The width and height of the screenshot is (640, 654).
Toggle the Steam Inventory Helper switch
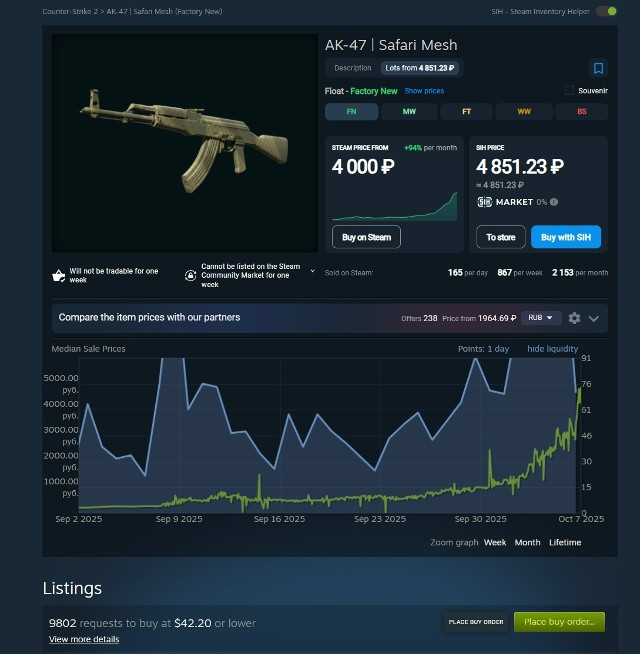pos(607,11)
